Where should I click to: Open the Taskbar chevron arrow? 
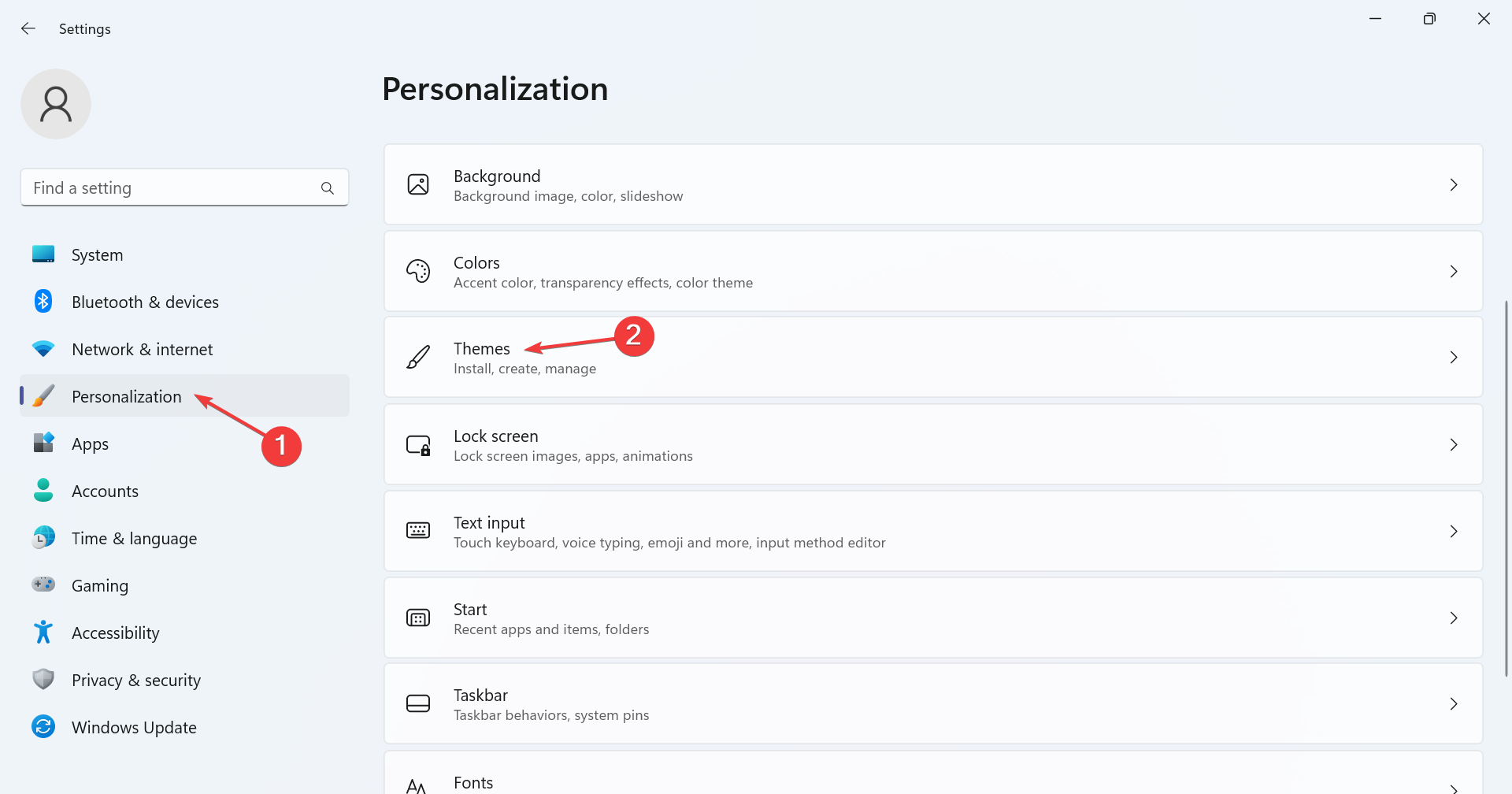[1454, 704]
